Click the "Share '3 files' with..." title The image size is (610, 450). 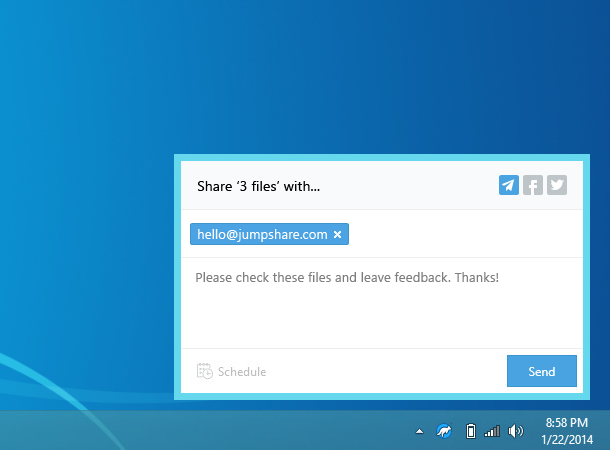click(258, 186)
